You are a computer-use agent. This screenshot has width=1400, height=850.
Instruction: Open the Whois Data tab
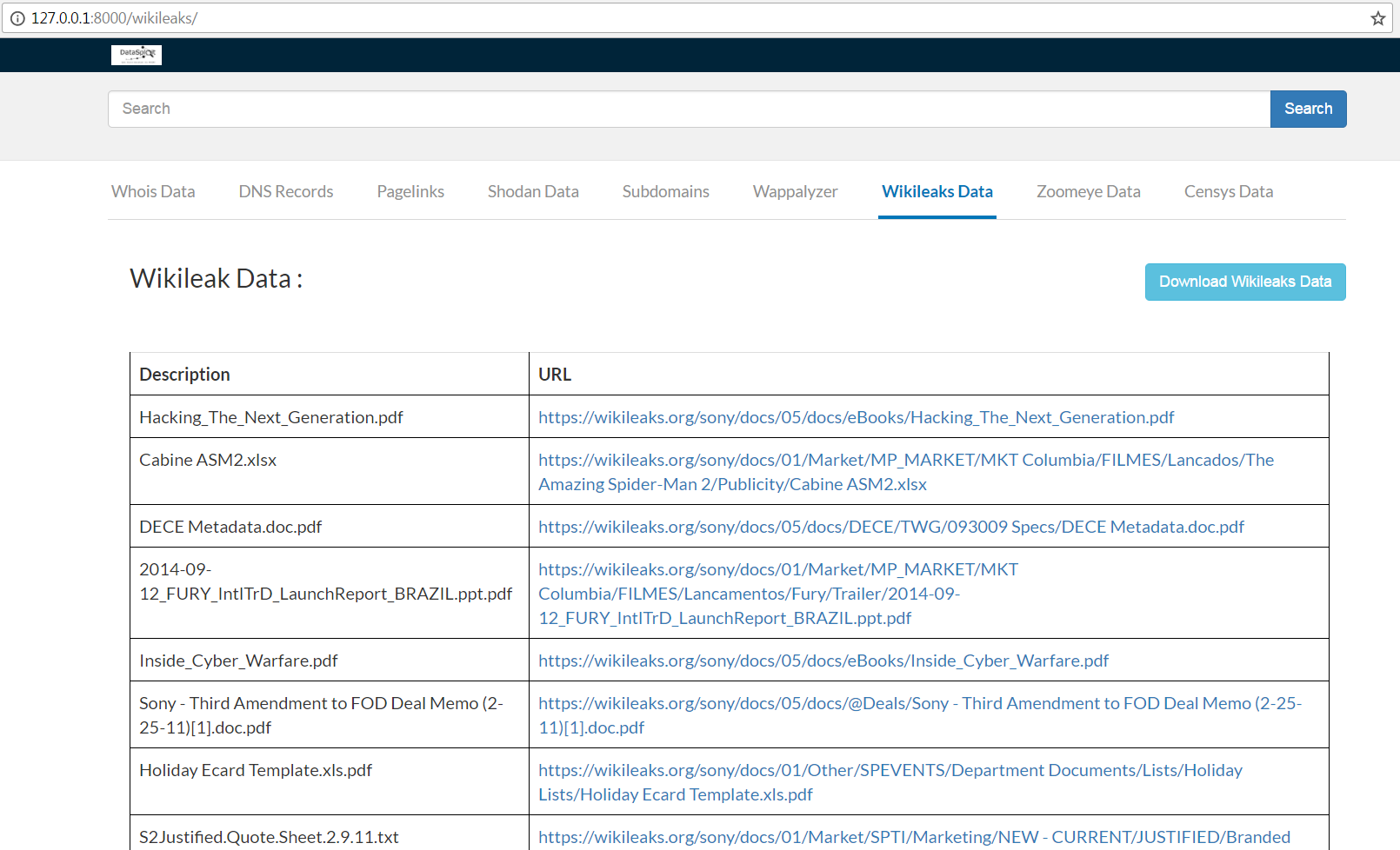[153, 191]
